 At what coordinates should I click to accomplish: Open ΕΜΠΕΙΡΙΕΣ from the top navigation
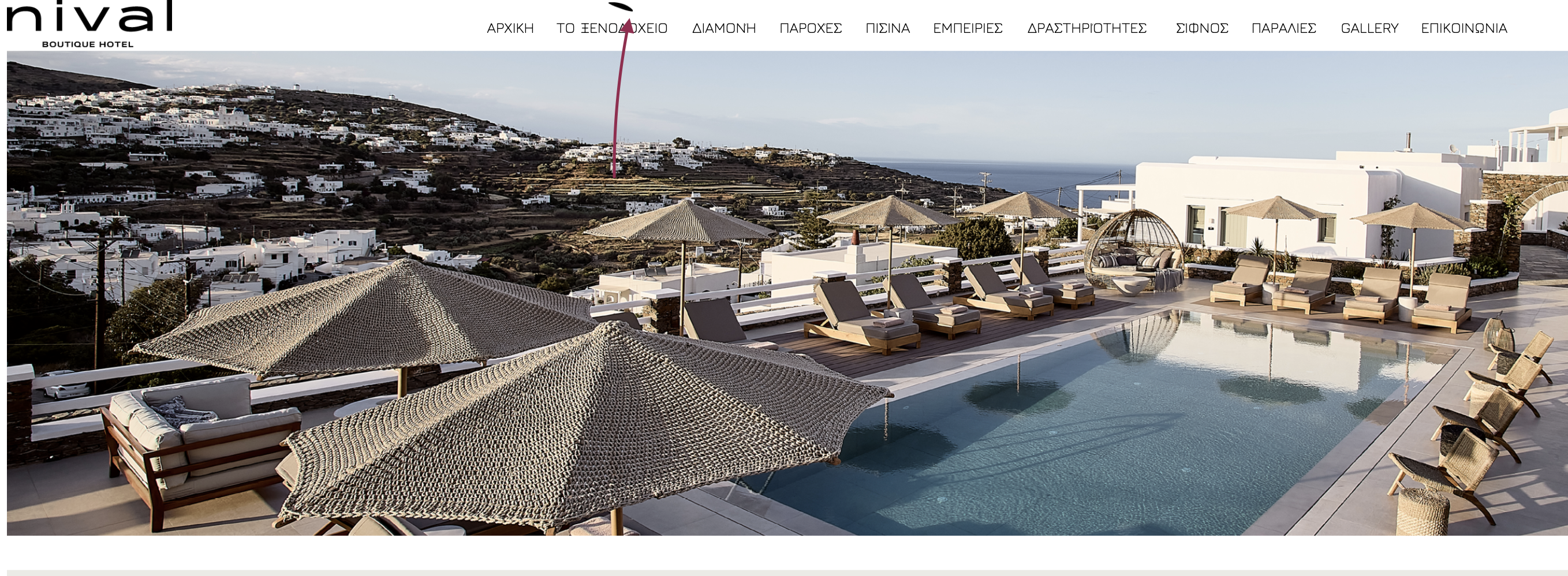pyautogui.click(x=968, y=28)
